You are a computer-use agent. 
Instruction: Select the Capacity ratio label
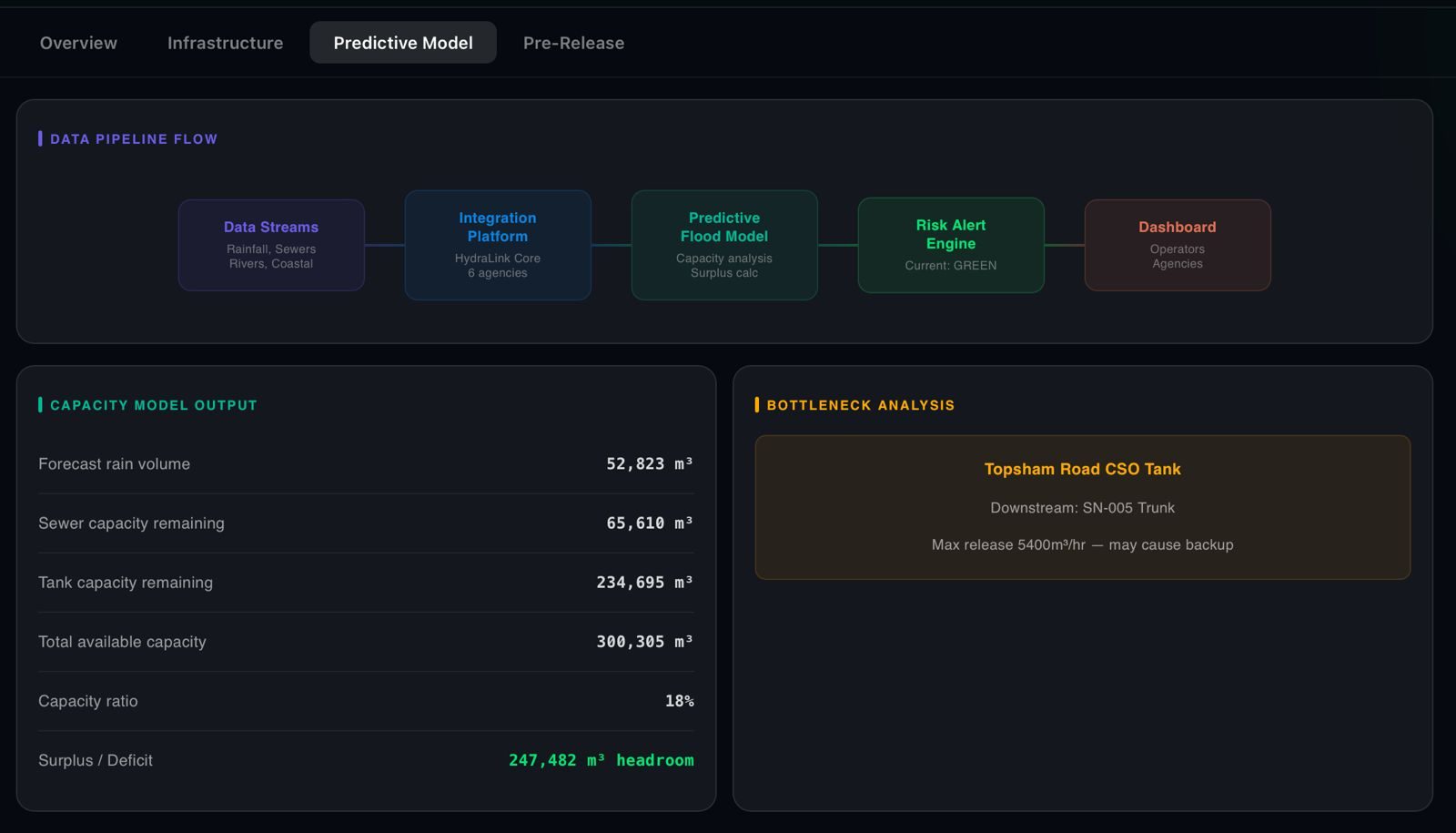point(88,701)
